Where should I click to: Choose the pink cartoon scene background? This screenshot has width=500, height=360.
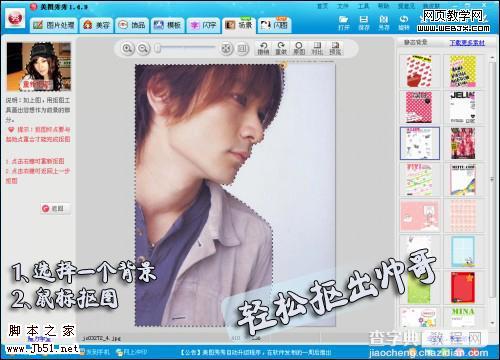pos(420,215)
